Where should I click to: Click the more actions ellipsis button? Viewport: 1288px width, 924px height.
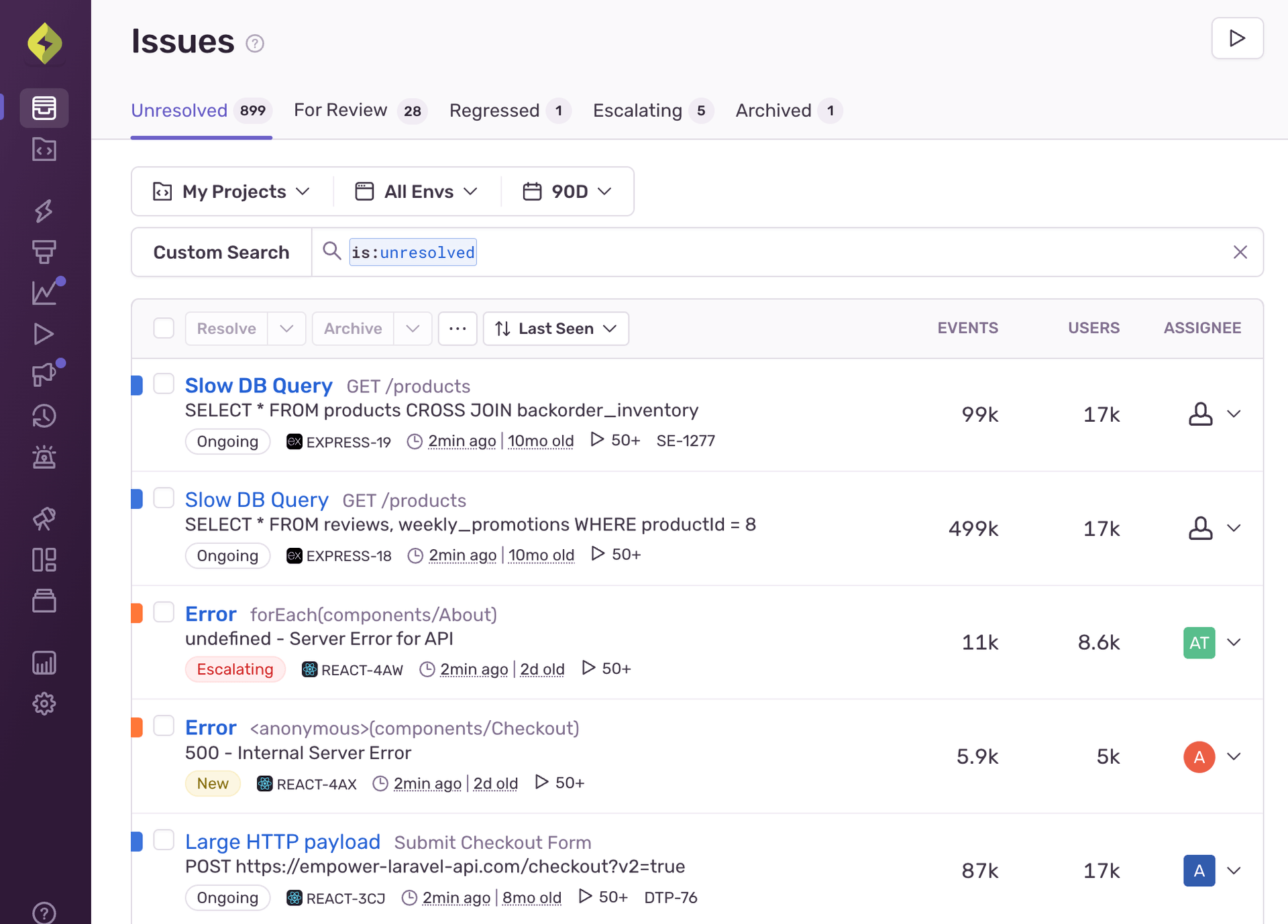point(458,329)
